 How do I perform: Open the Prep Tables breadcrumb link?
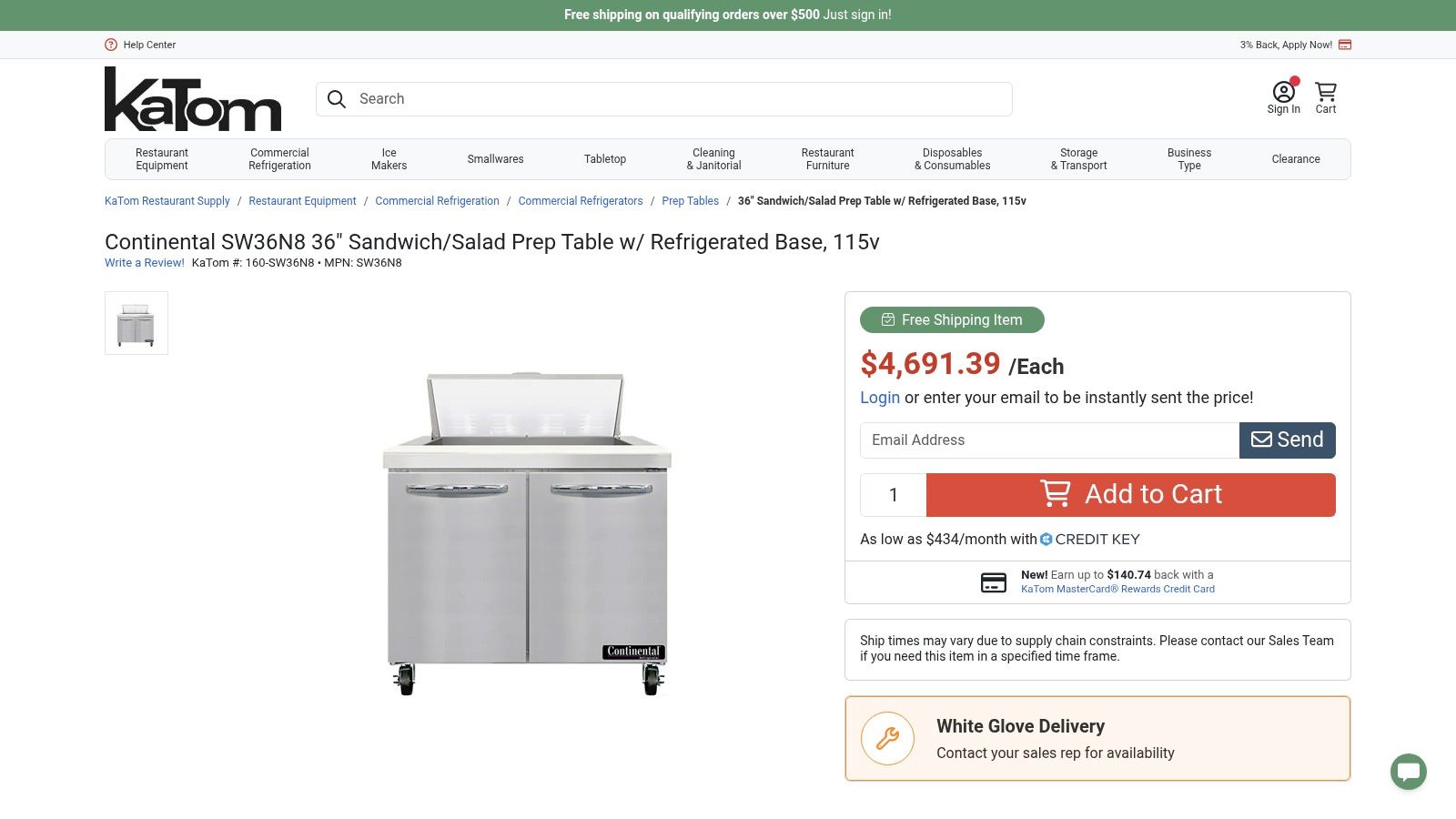click(x=690, y=201)
